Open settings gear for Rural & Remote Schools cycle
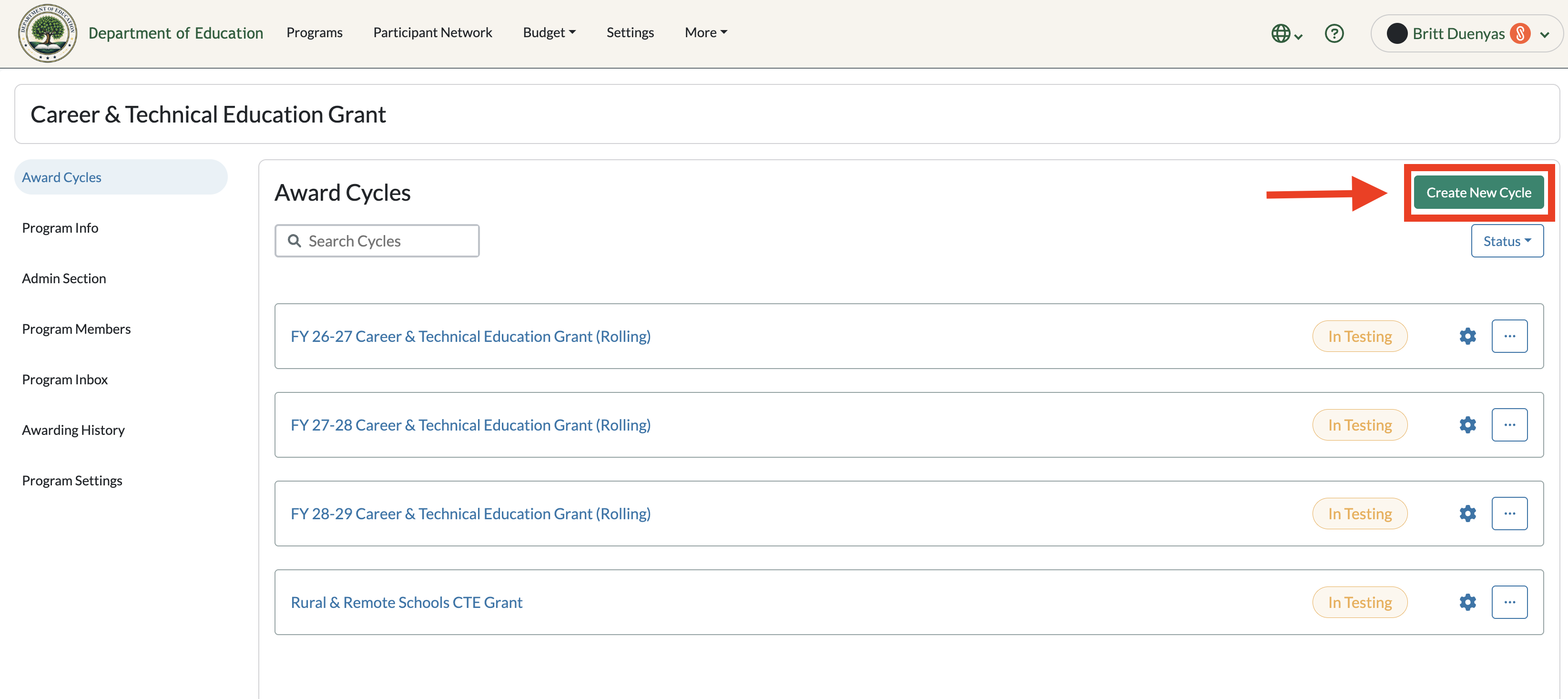Viewport: 1568px width, 699px height. point(1467,603)
